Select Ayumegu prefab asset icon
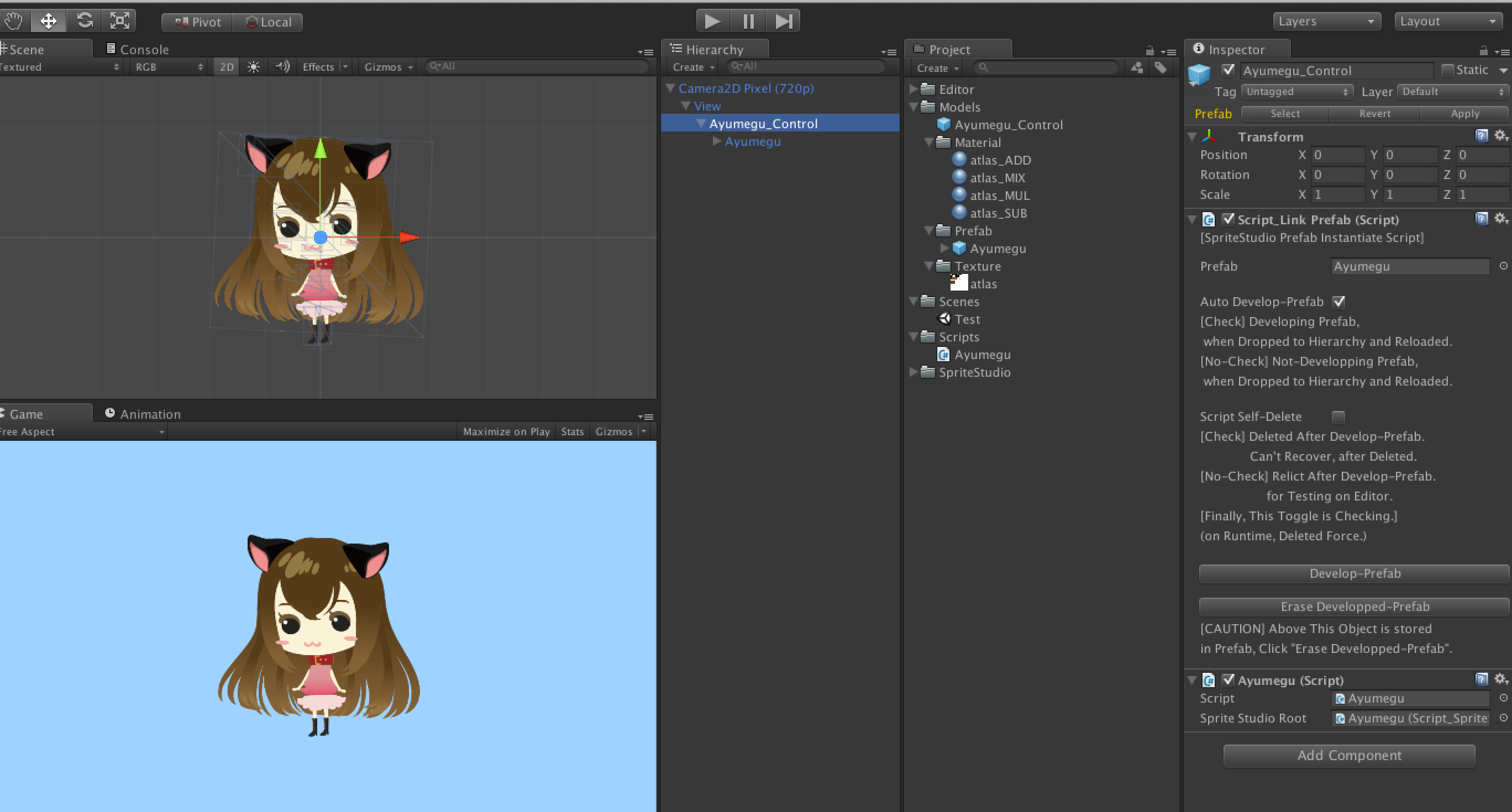Viewport: 1512px width, 812px height. [x=959, y=248]
